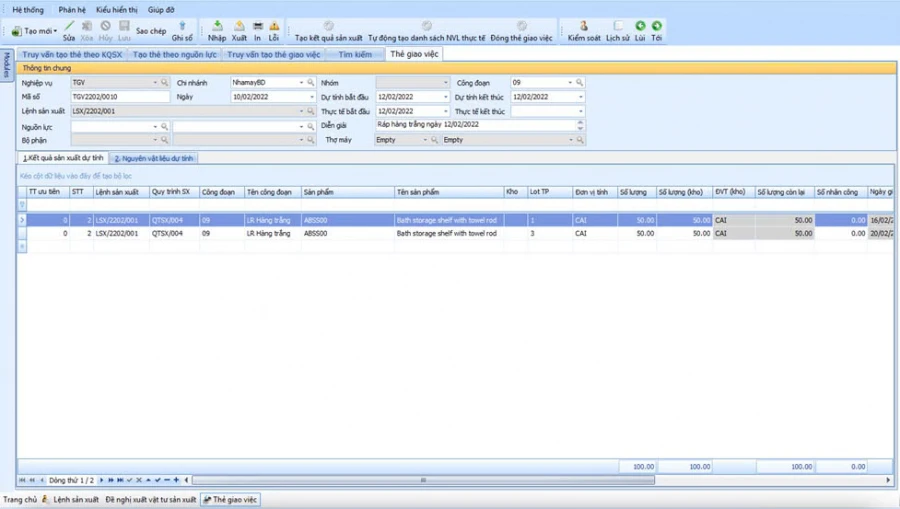
Task: Open the Thực tế kết thúc date picker
Action: 580,111
